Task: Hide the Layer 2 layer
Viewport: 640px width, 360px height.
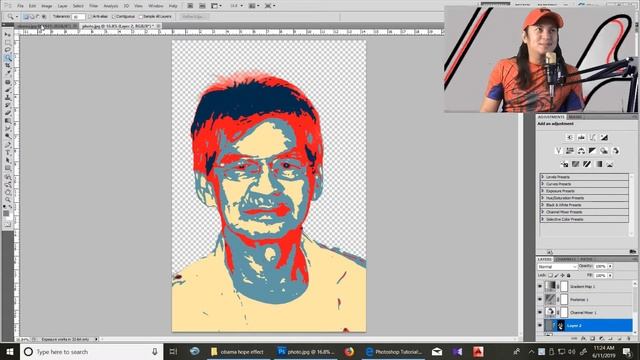Action: (540, 326)
